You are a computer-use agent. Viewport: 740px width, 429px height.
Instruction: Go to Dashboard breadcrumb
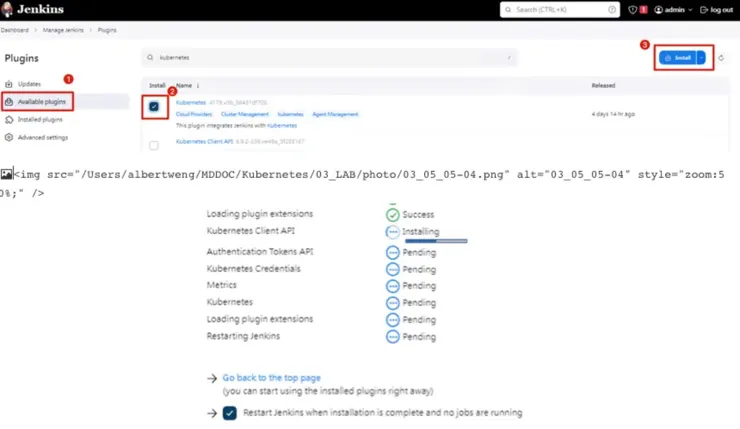(x=15, y=30)
